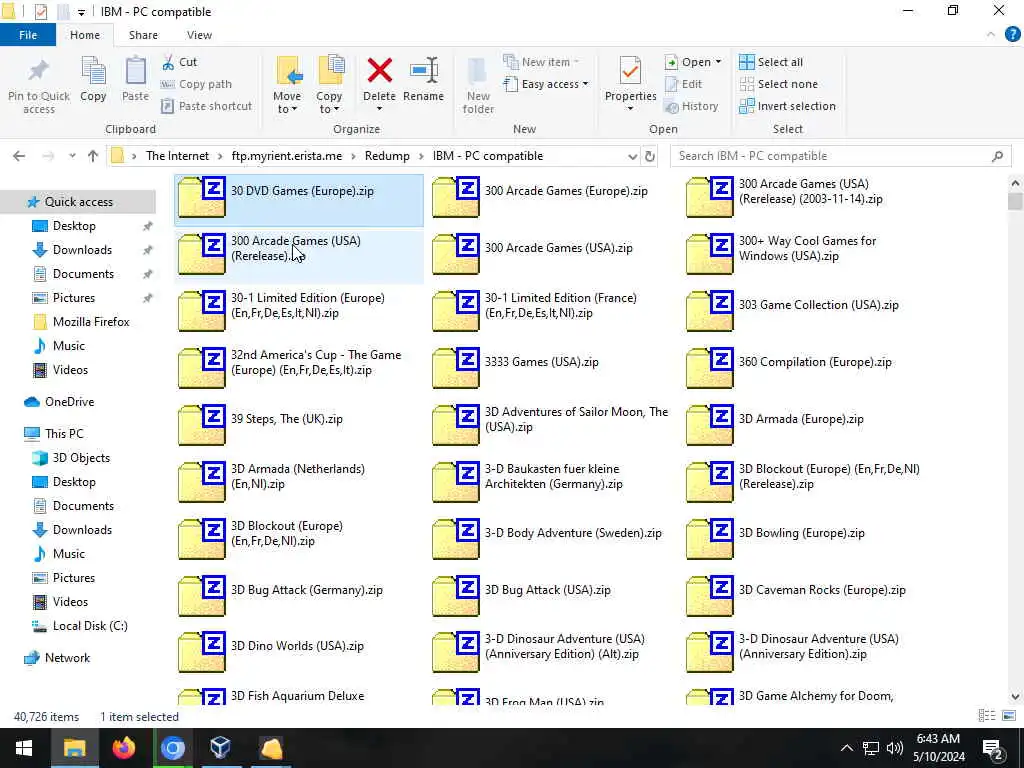1024x768 pixels.
Task: Select OneDrive in the navigation pane
Action: pyautogui.click(x=69, y=402)
